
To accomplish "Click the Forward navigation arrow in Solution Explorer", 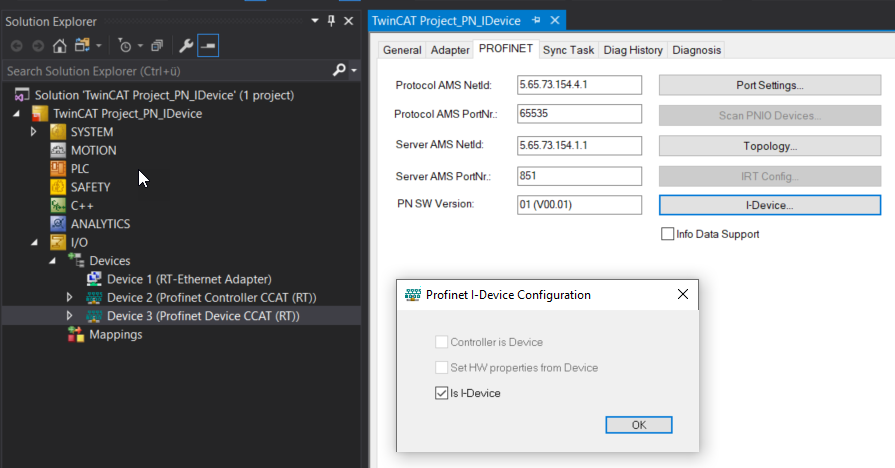I will pyautogui.click(x=38, y=46).
